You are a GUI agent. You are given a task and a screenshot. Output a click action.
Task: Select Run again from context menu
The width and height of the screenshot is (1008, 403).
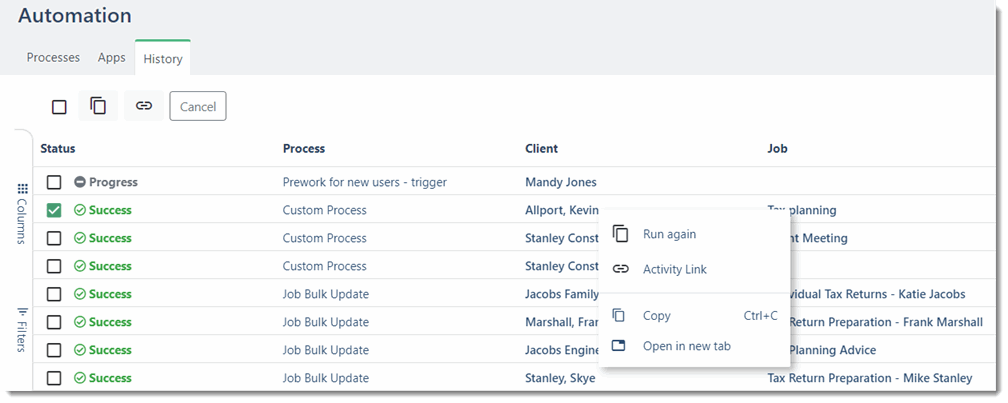tap(669, 234)
